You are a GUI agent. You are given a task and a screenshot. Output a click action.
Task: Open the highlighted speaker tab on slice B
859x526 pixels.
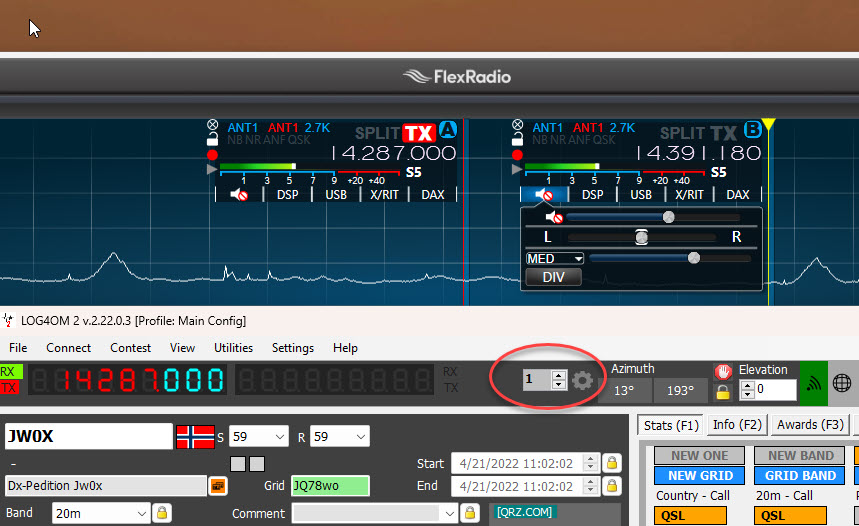544,195
